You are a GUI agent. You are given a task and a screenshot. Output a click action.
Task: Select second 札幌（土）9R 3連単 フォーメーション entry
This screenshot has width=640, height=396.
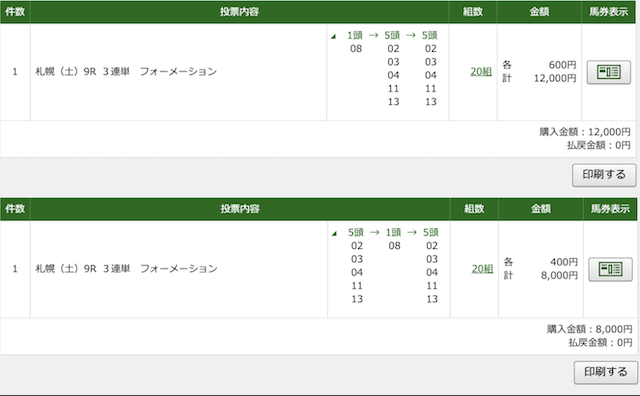[127, 269]
